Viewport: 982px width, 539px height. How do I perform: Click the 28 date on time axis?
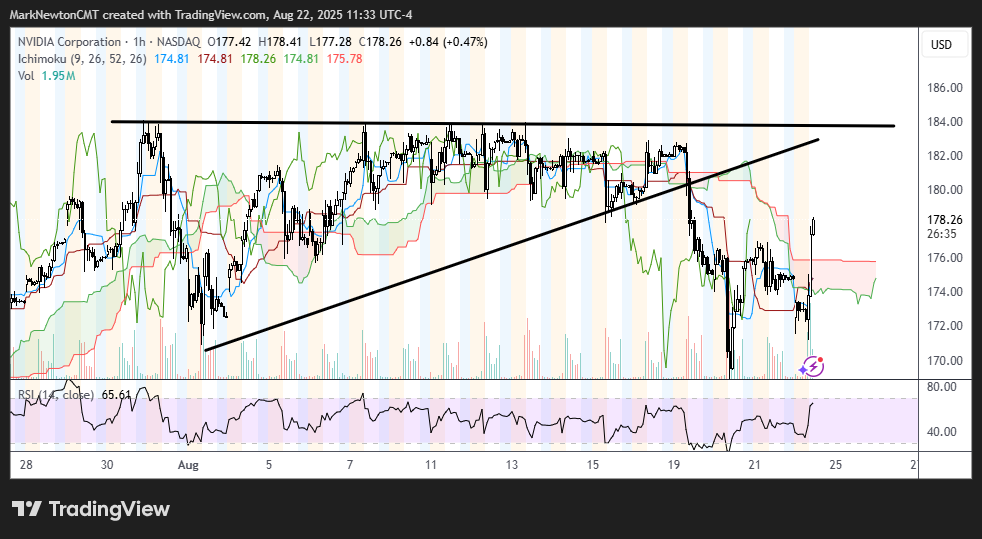tap(26, 465)
